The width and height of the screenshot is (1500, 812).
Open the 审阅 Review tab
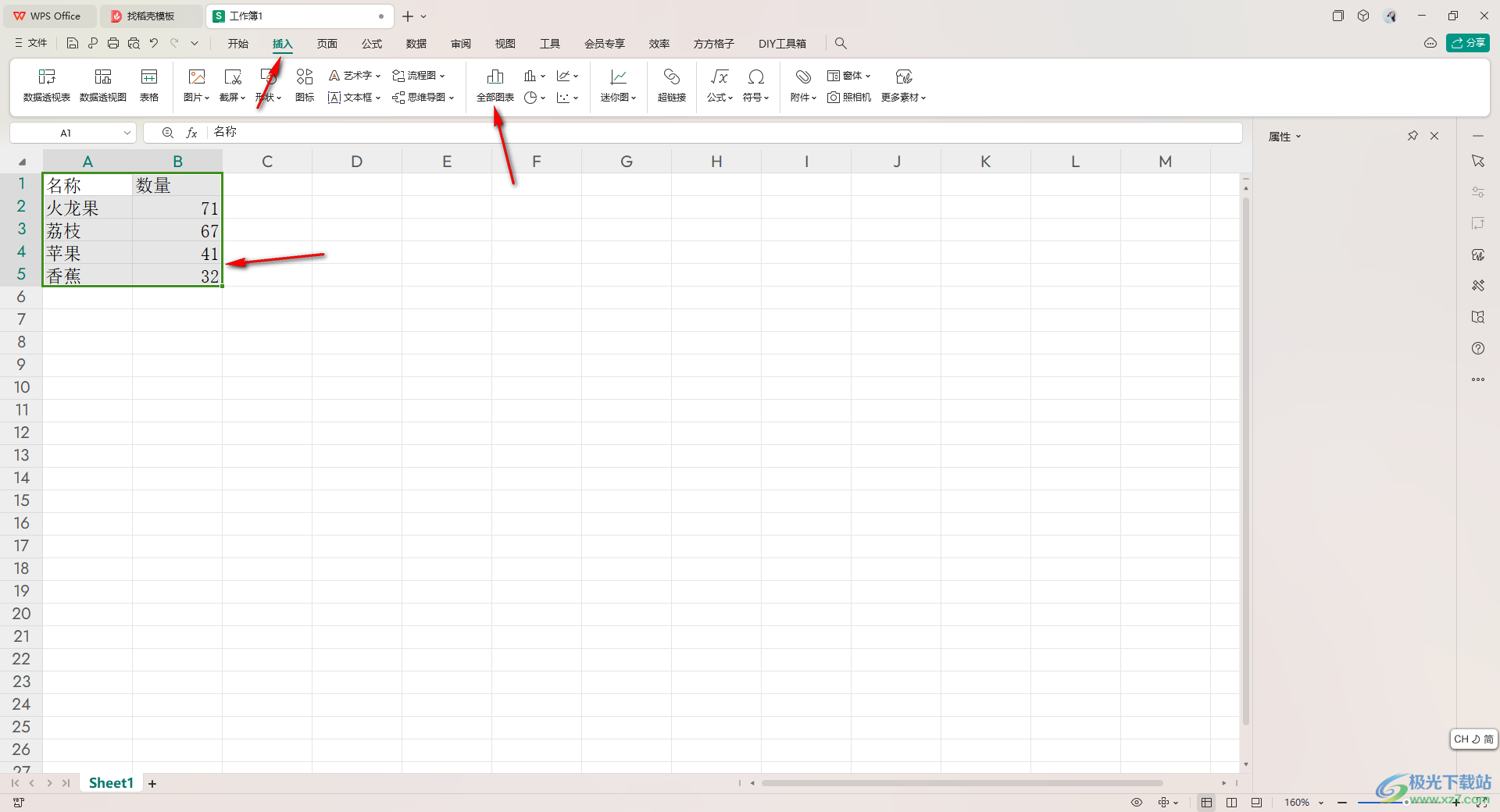(x=461, y=44)
